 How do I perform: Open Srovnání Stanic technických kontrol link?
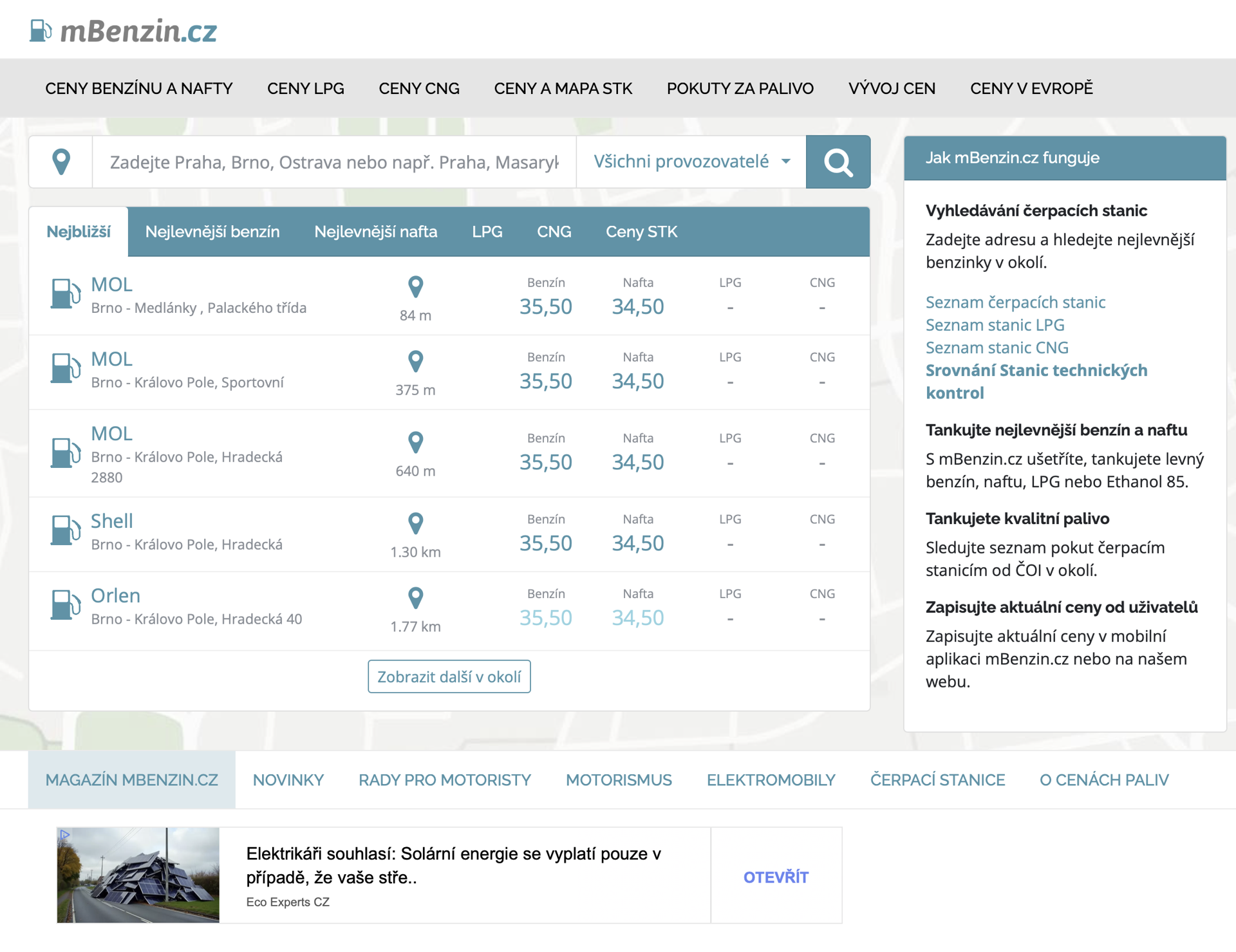click(x=1036, y=382)
